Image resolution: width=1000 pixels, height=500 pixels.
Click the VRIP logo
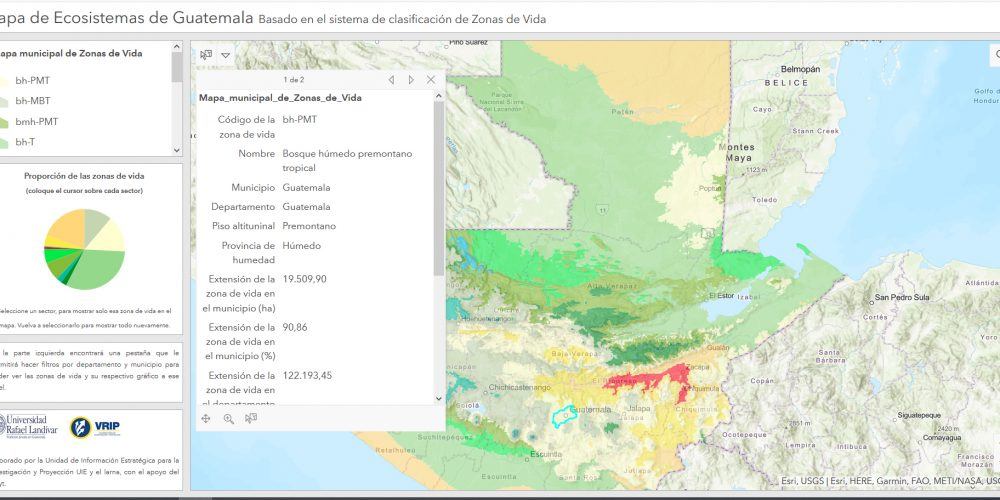pyautogui.click(x=95, y=427)
